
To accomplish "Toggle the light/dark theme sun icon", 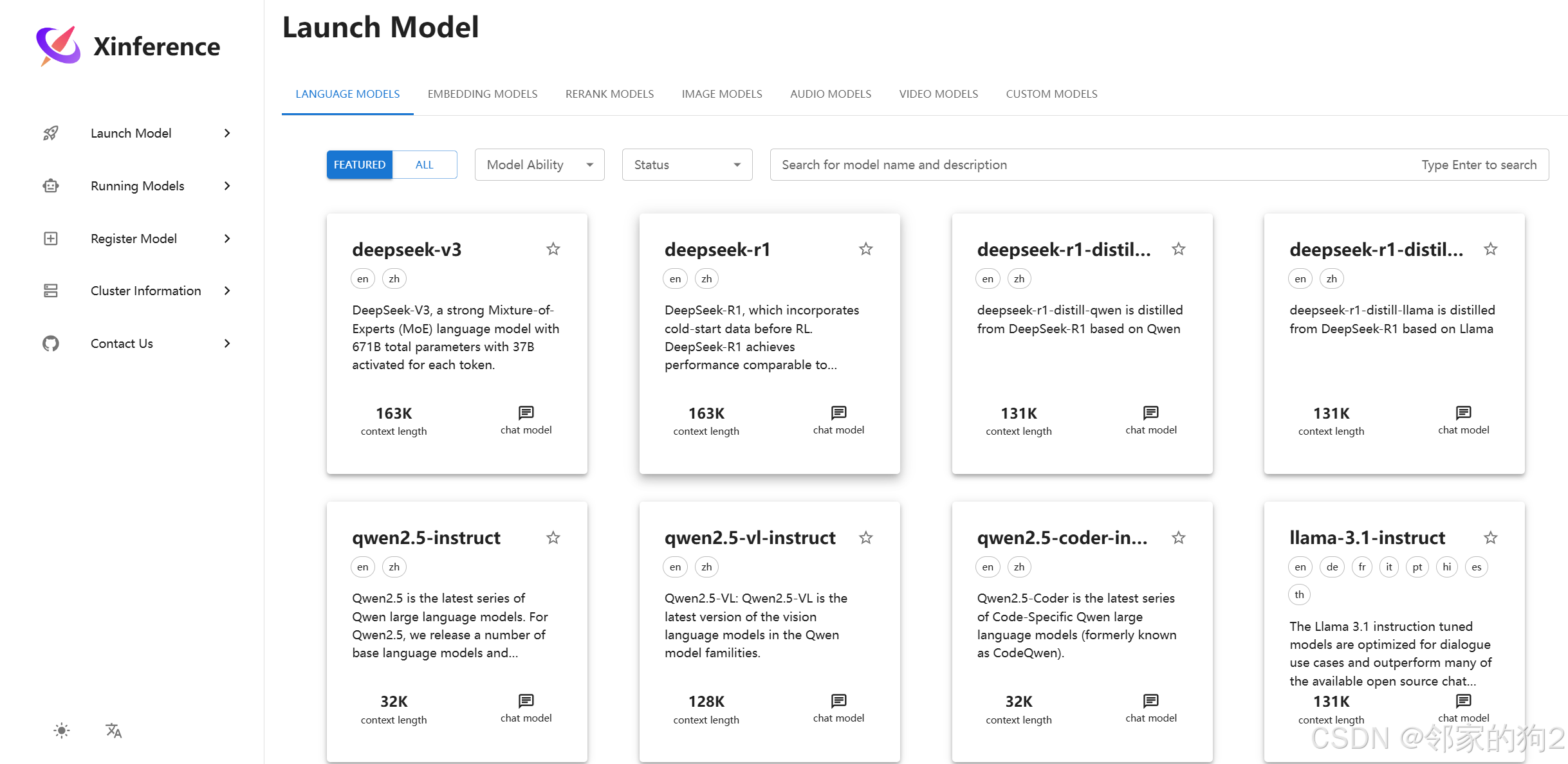I will click(62, 731).
